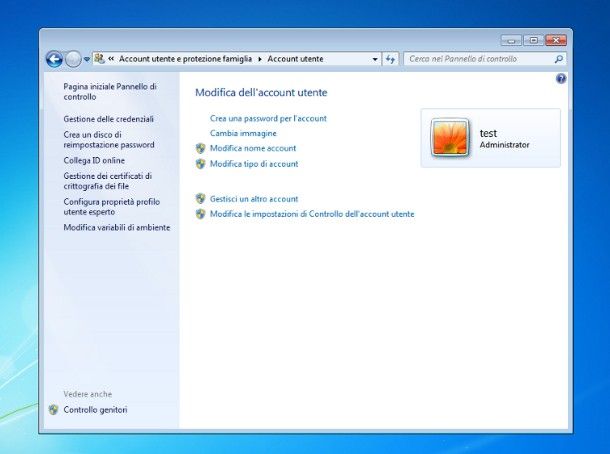This screenshot has width=610, height=454.
Task: Open address bar history dropdown arrow
Action: point(375,59)
